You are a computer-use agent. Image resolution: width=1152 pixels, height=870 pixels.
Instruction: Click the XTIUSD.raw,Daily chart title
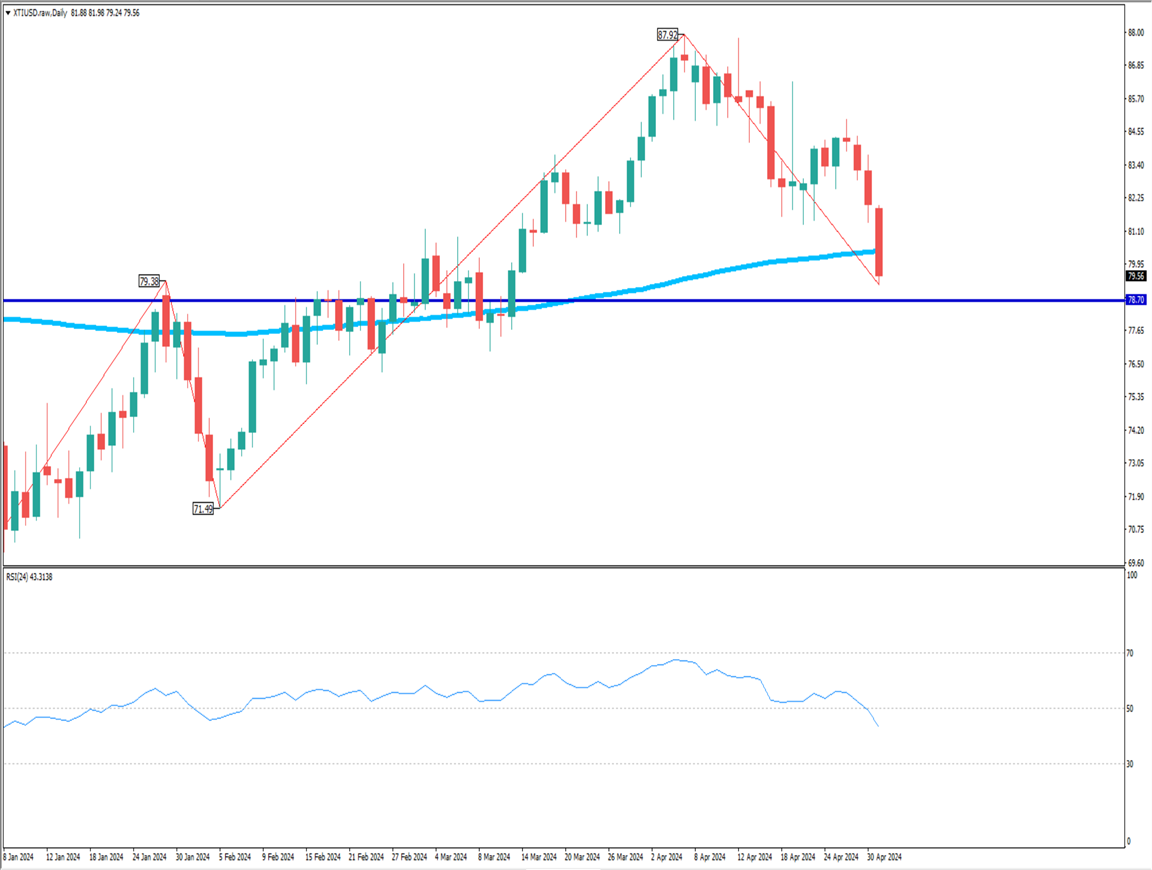tap(40, 12)
